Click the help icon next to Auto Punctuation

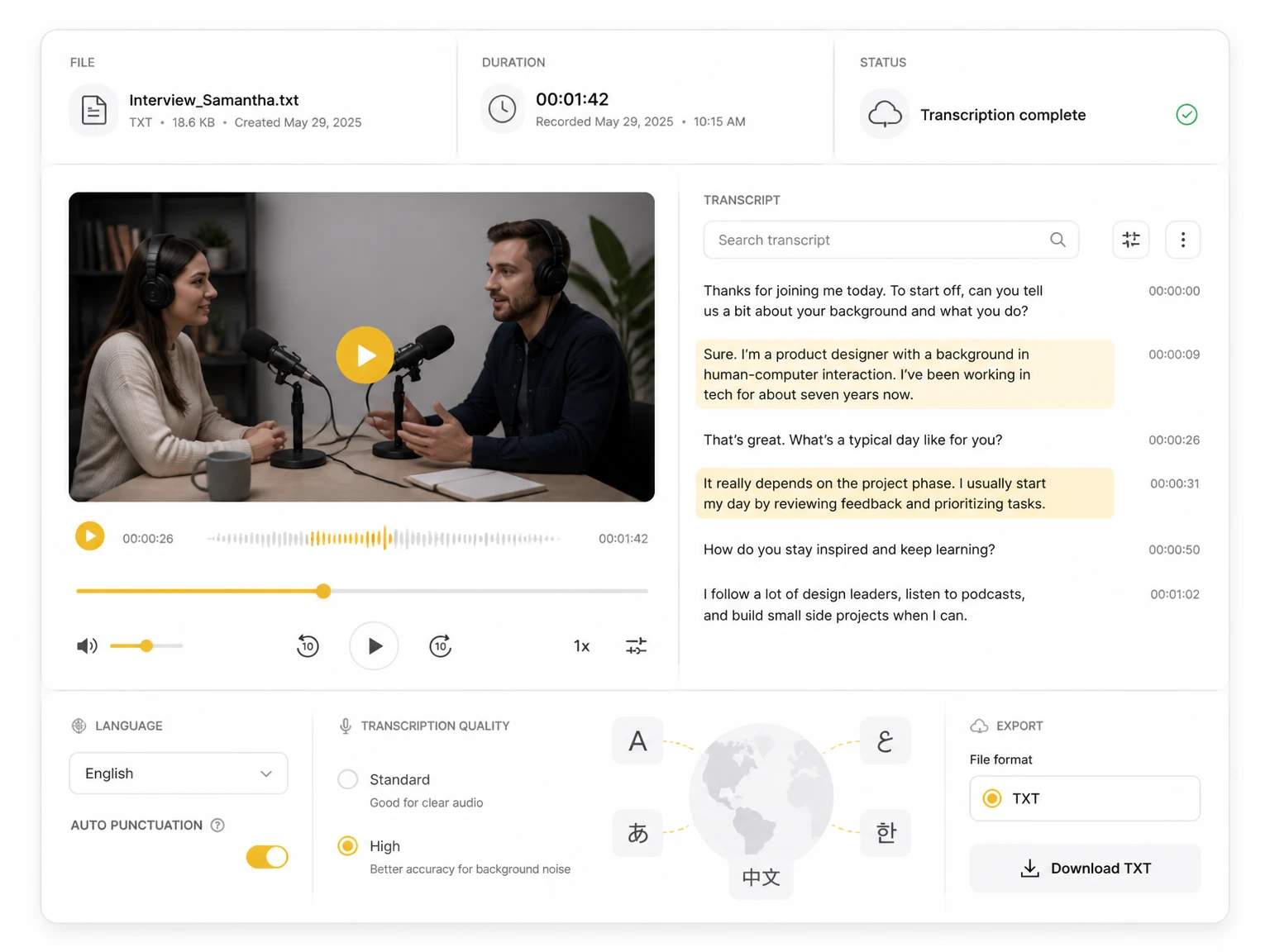[217, 825]
